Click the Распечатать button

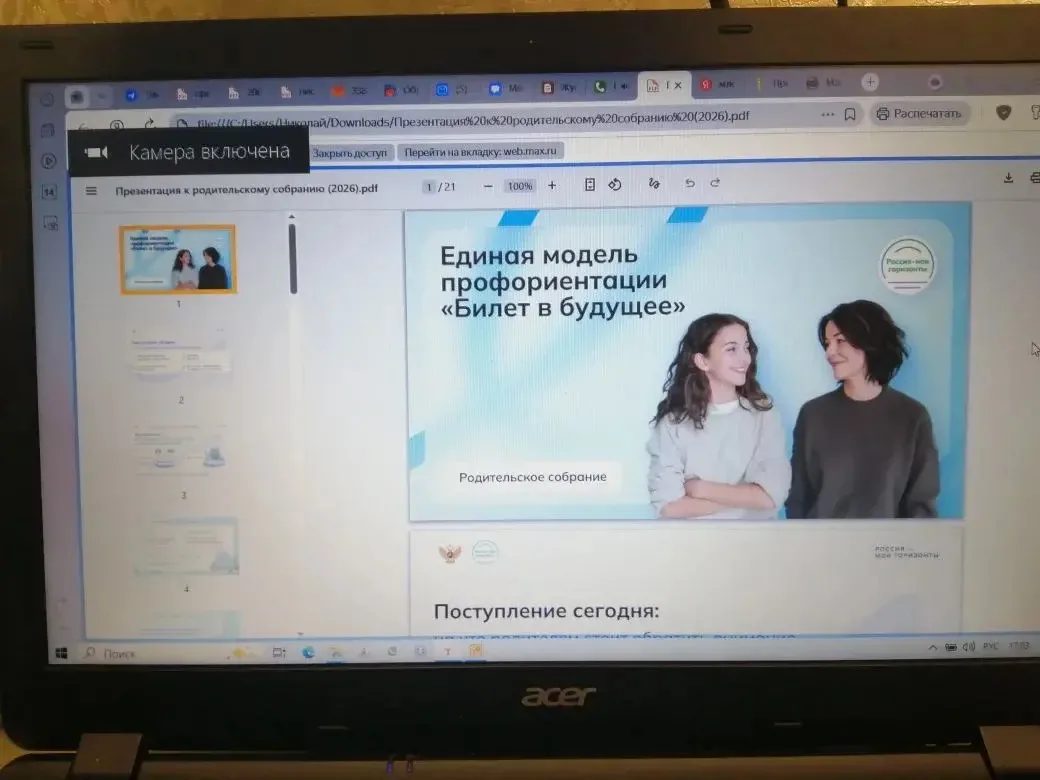(x=919, y=114)
